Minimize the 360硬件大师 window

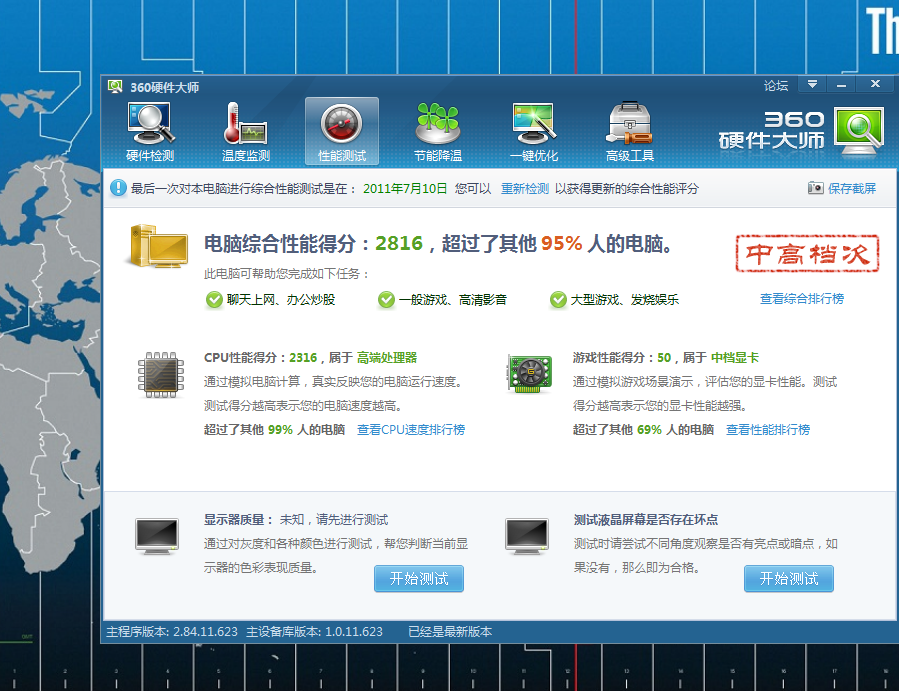[x=841, y=84]
